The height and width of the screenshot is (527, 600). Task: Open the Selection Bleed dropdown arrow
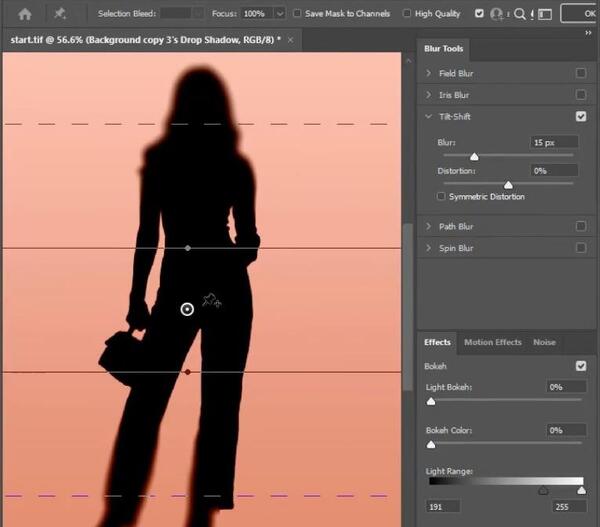pos(198,14)
